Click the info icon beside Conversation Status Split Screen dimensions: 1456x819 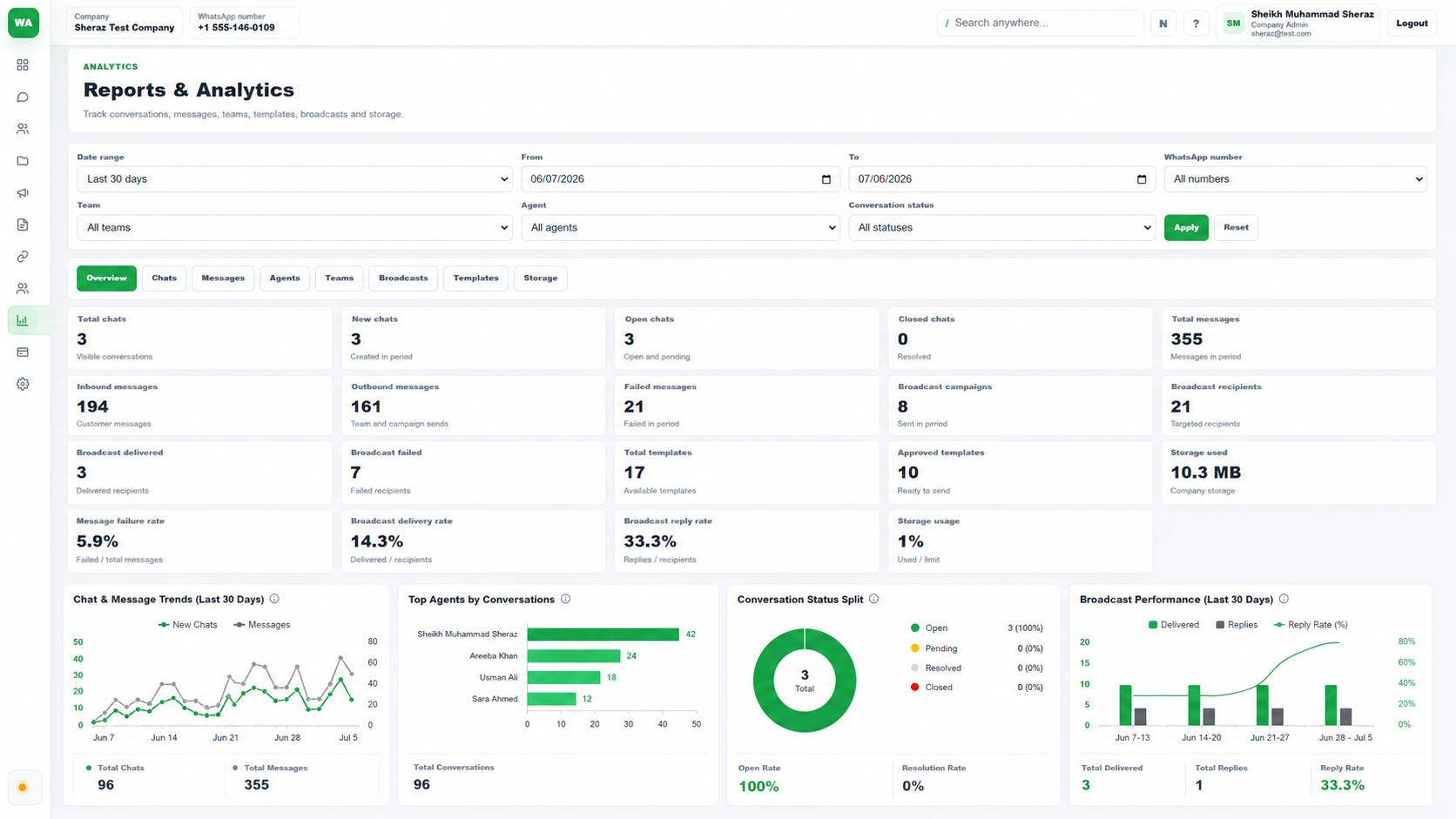pyautogui.click(x=873, y=599)
